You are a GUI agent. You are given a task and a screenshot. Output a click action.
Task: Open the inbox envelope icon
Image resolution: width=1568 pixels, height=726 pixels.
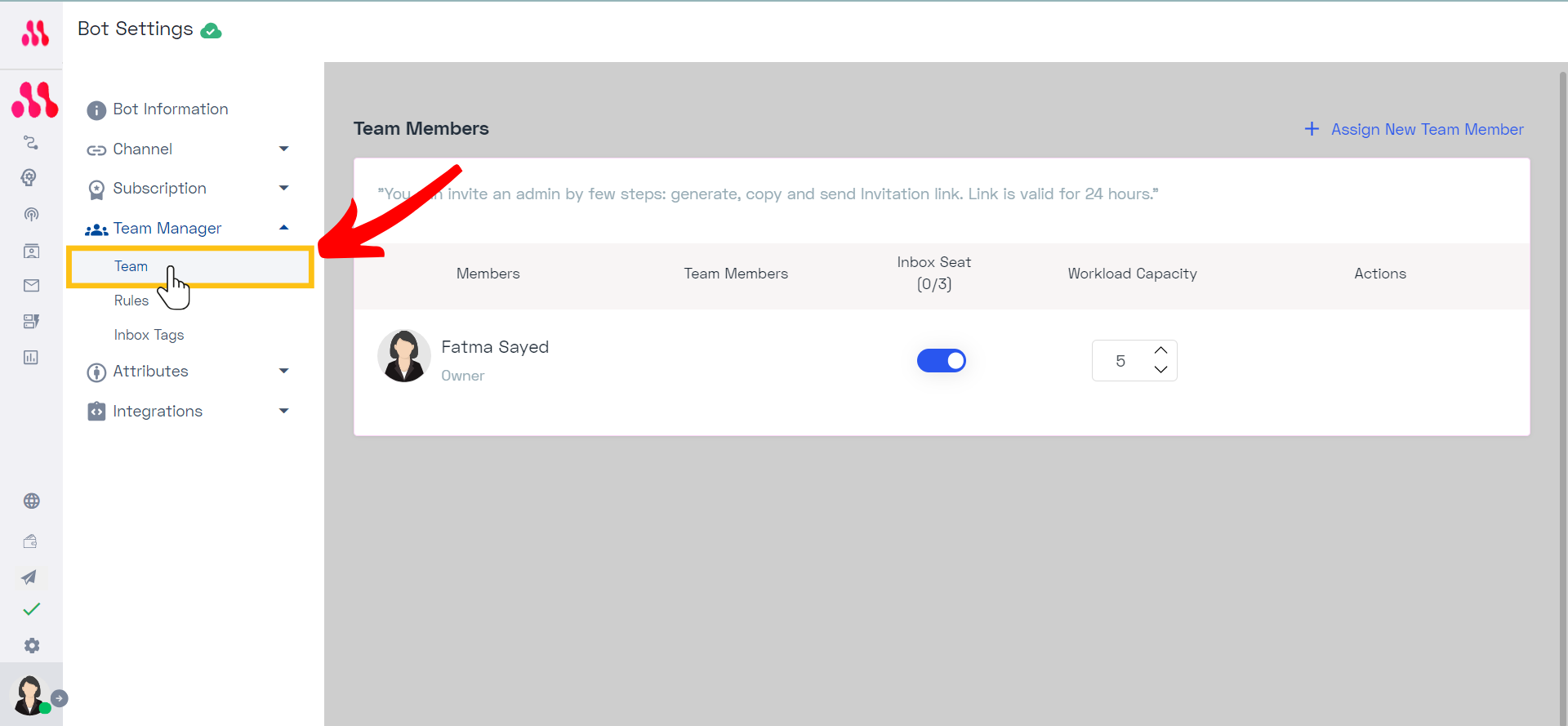point(31,285)
